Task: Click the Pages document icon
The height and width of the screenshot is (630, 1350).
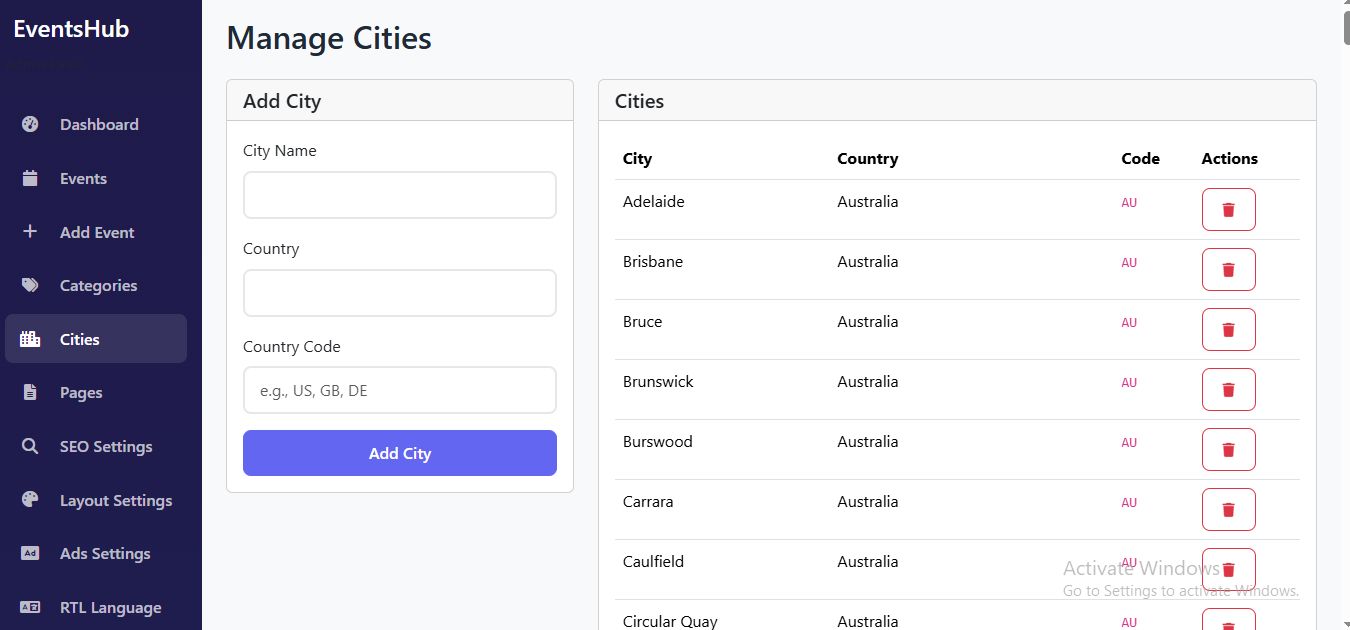Action: click(30, 393)
